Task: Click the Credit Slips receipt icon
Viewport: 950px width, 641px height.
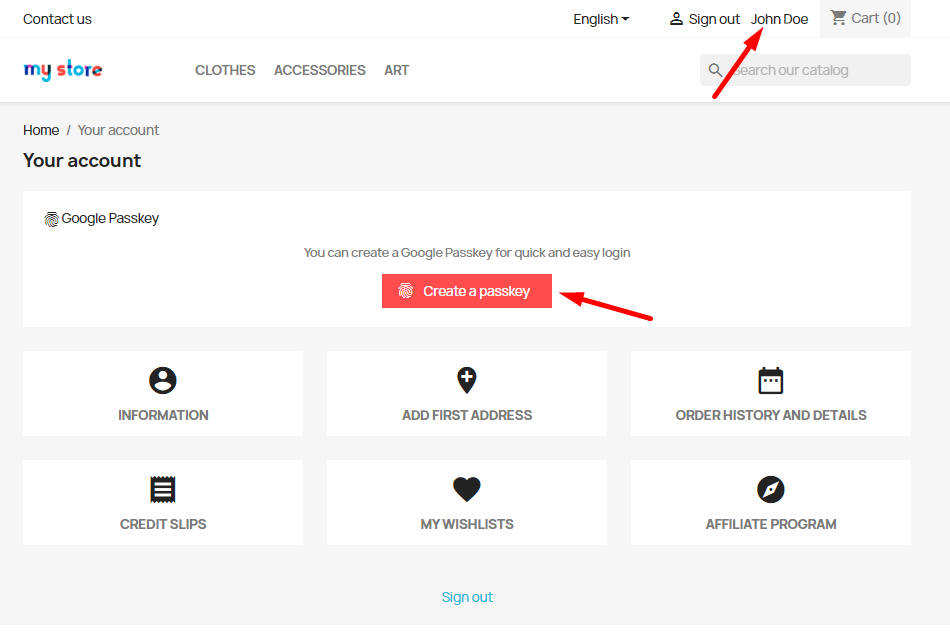Action: click(x=162, y=490)
